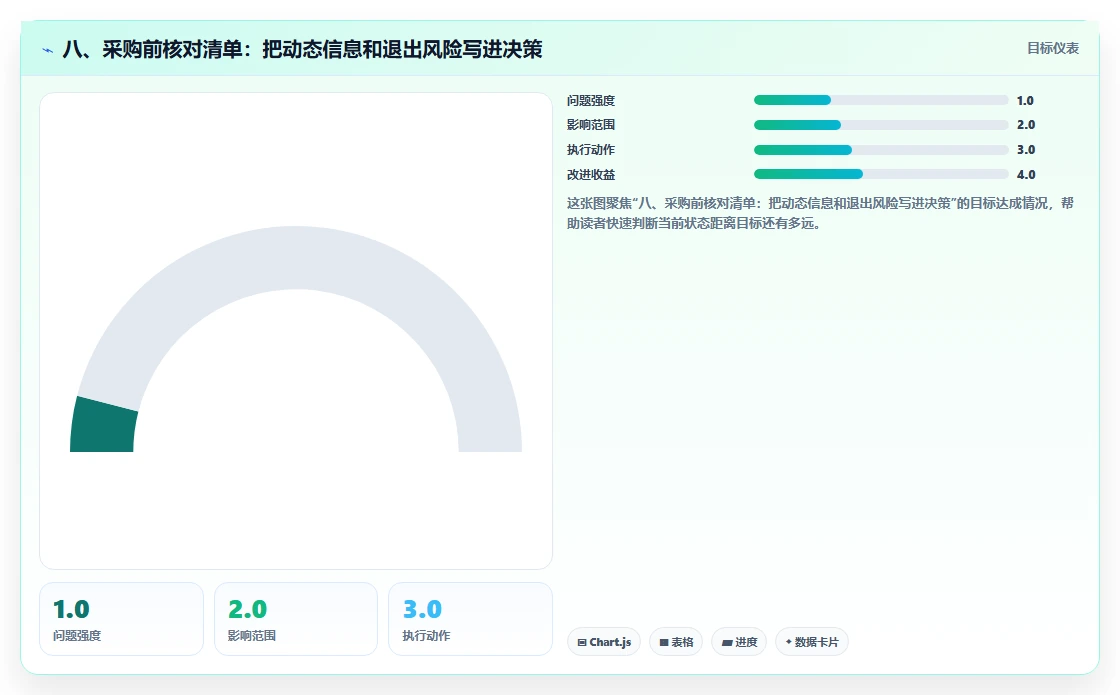Click the 进度 tag chip
Screen dimensions: 1120x695
click(x=739, y=642)
